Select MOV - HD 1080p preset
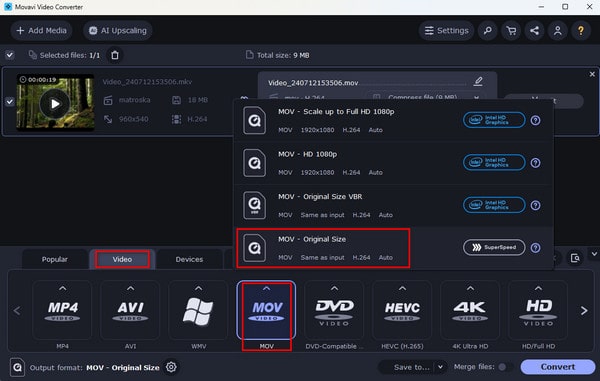Screen dimensions: 600x381 [393, 163]
